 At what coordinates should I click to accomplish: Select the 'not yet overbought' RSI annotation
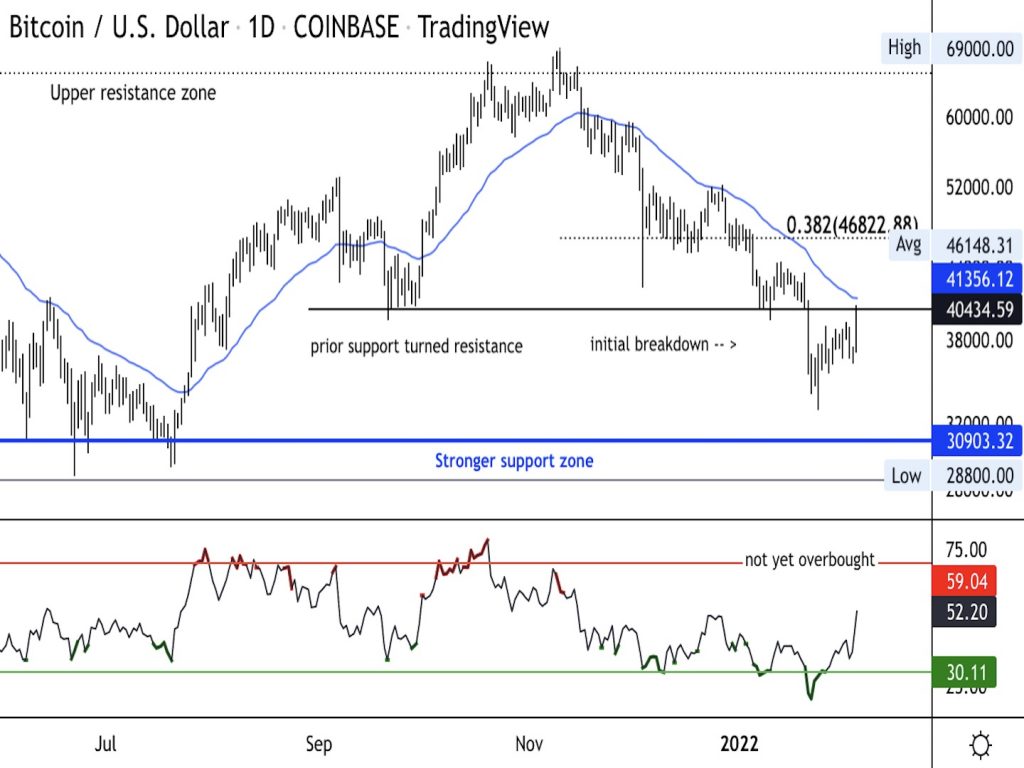809,560
